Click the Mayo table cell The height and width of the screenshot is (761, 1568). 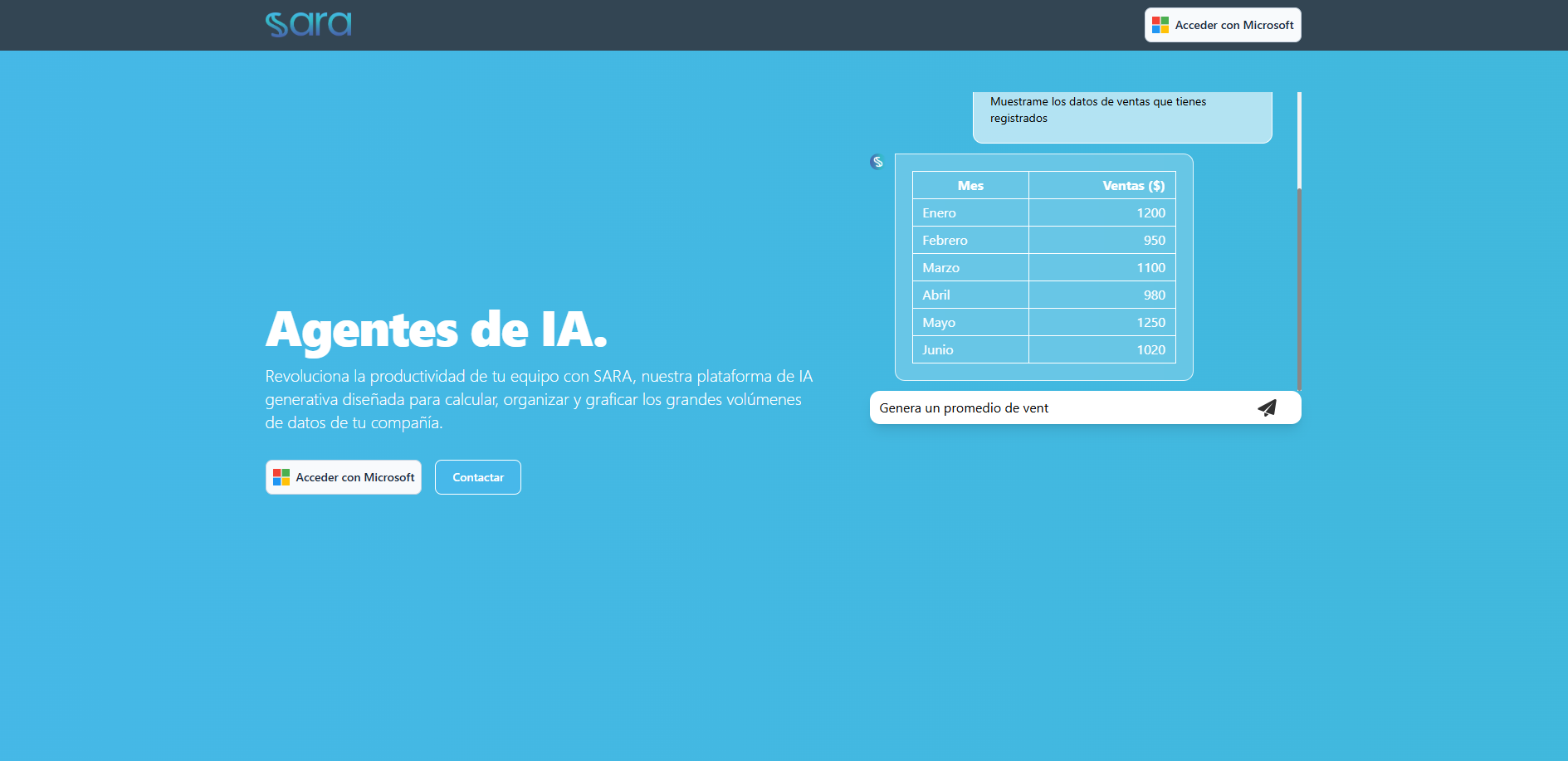tap(970, 323)
